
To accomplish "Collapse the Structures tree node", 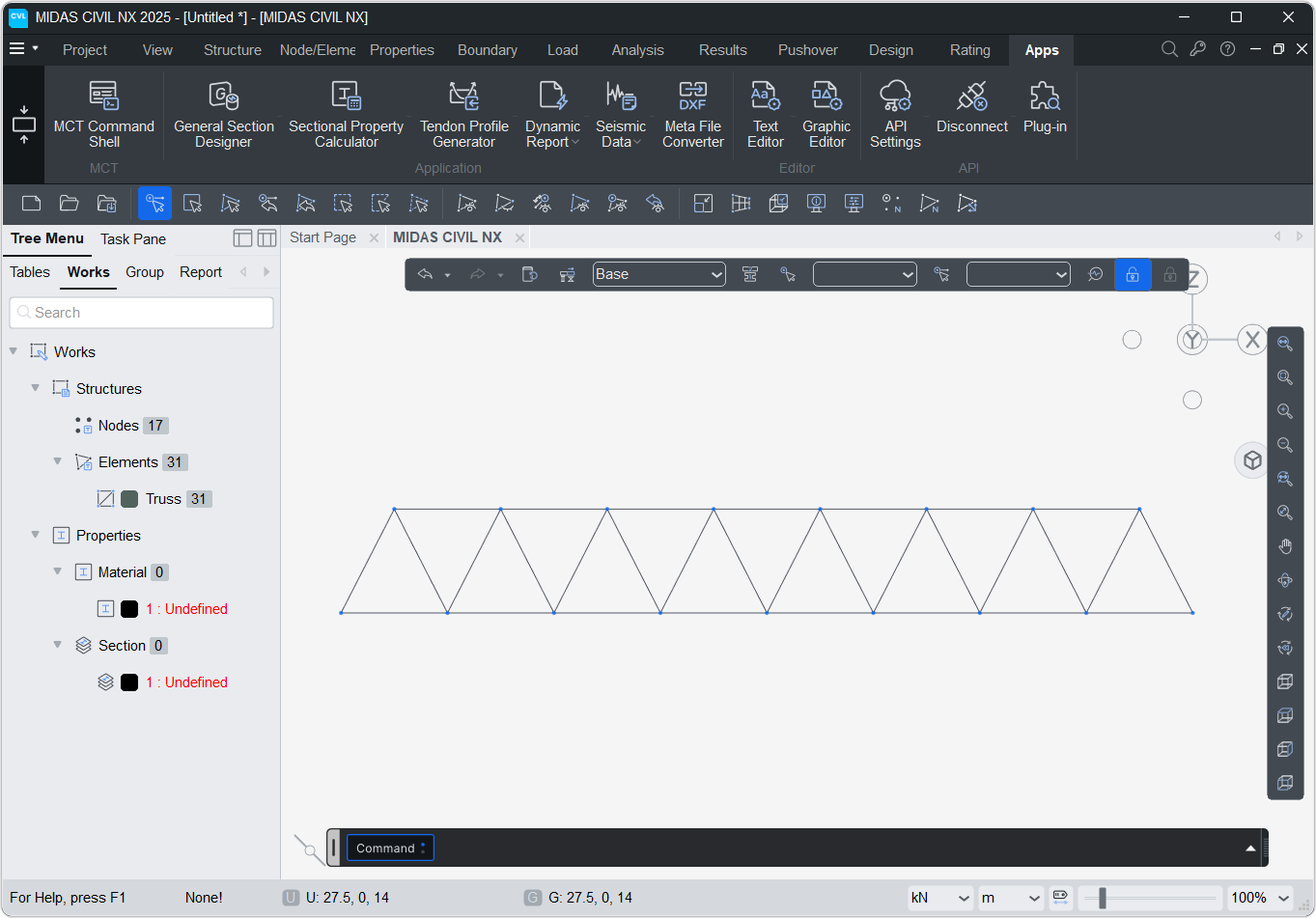I will coord(36,388).
